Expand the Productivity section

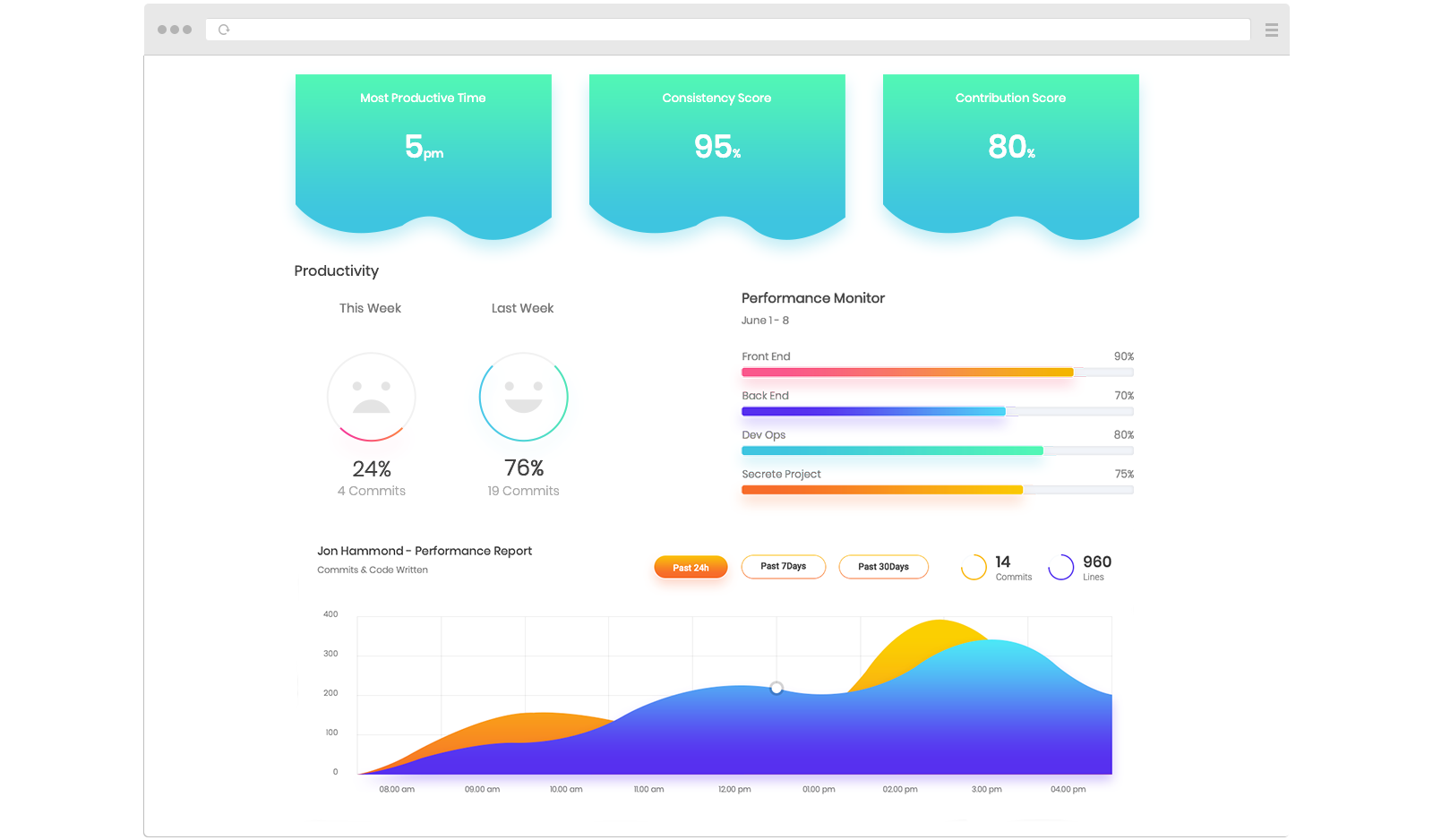(x=336, y=270)
